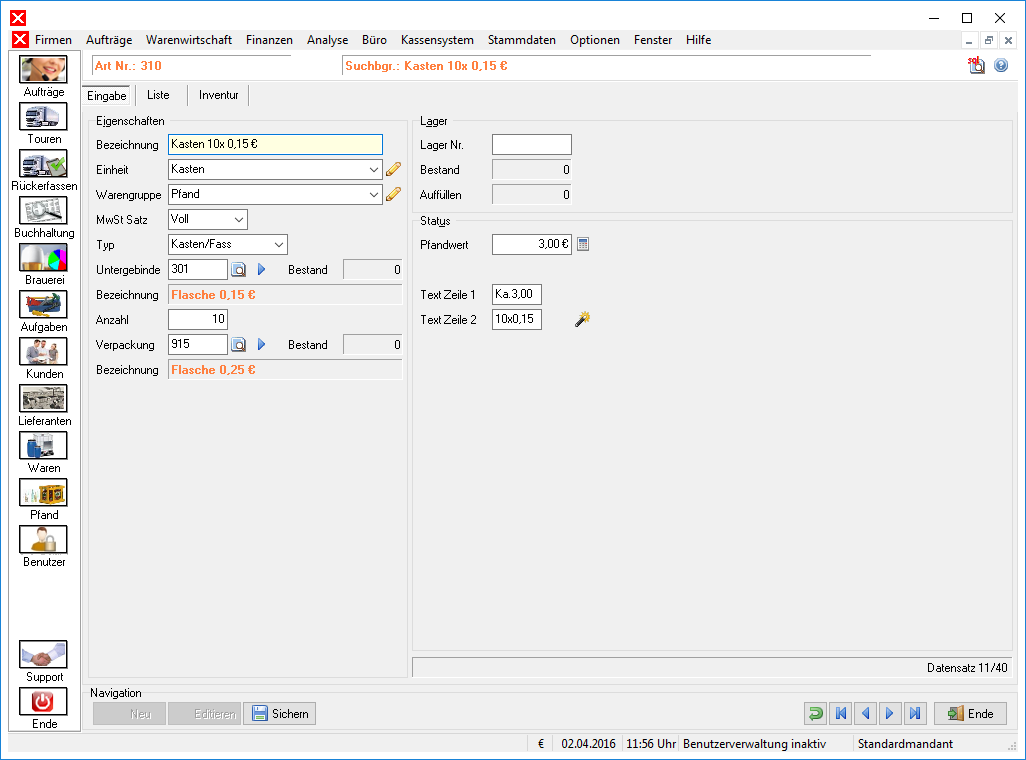This screenshot has height=760, width=1026.
Task: Open lookup search icon next to Untergebinde
Action: click(239, 270)
